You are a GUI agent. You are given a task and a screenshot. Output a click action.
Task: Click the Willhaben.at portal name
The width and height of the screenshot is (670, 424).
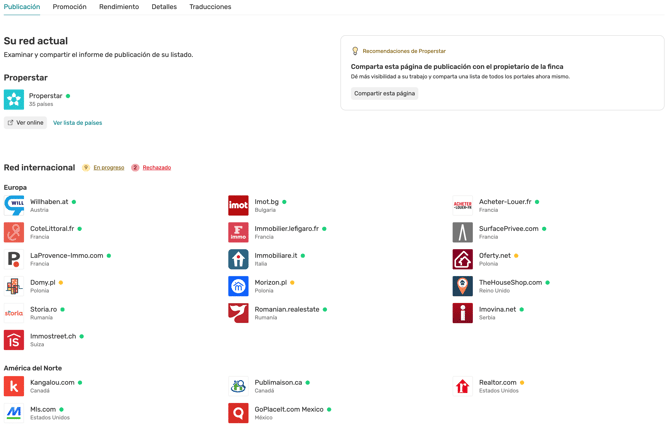(x=49, y=202)
